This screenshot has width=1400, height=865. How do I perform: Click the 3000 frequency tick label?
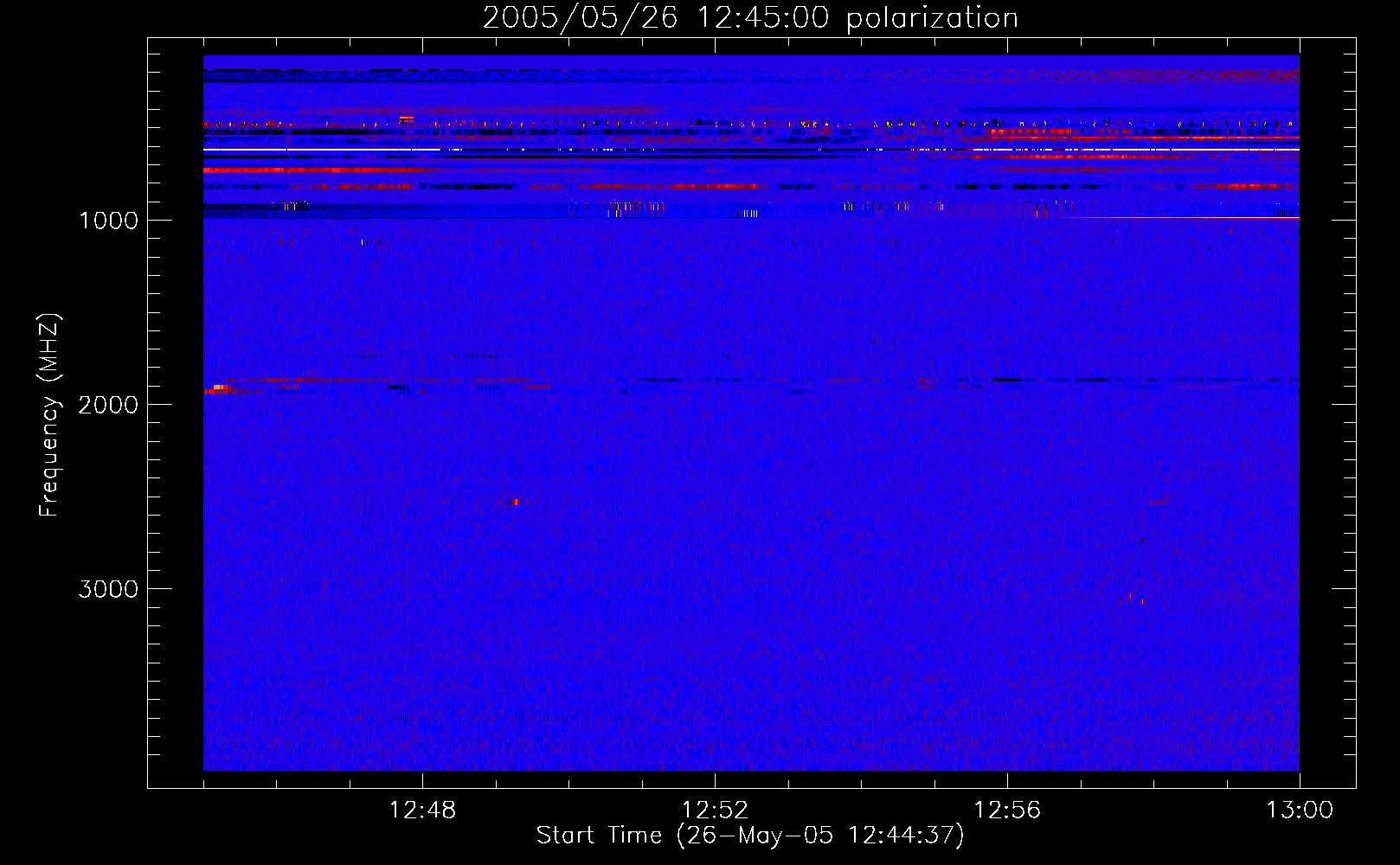point(108,589)
